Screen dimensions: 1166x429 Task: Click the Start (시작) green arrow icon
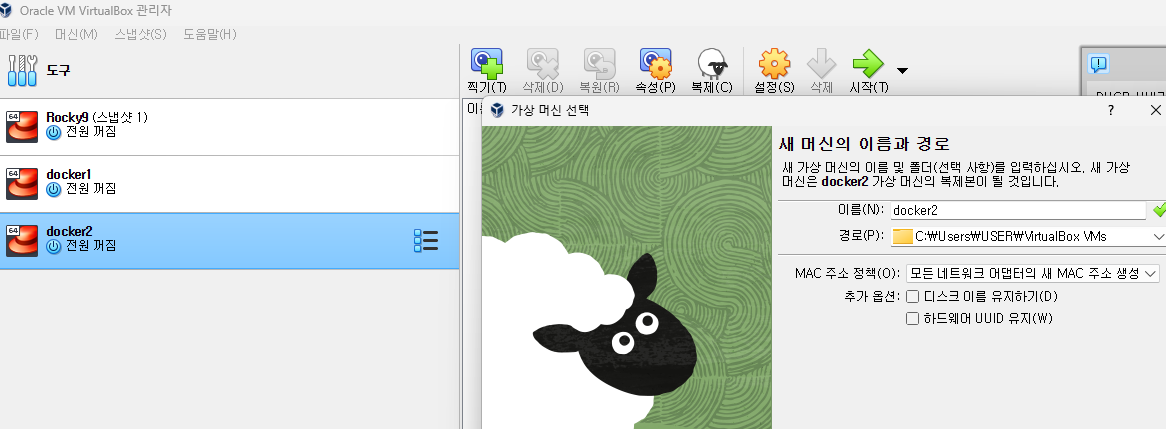[868, 64]
